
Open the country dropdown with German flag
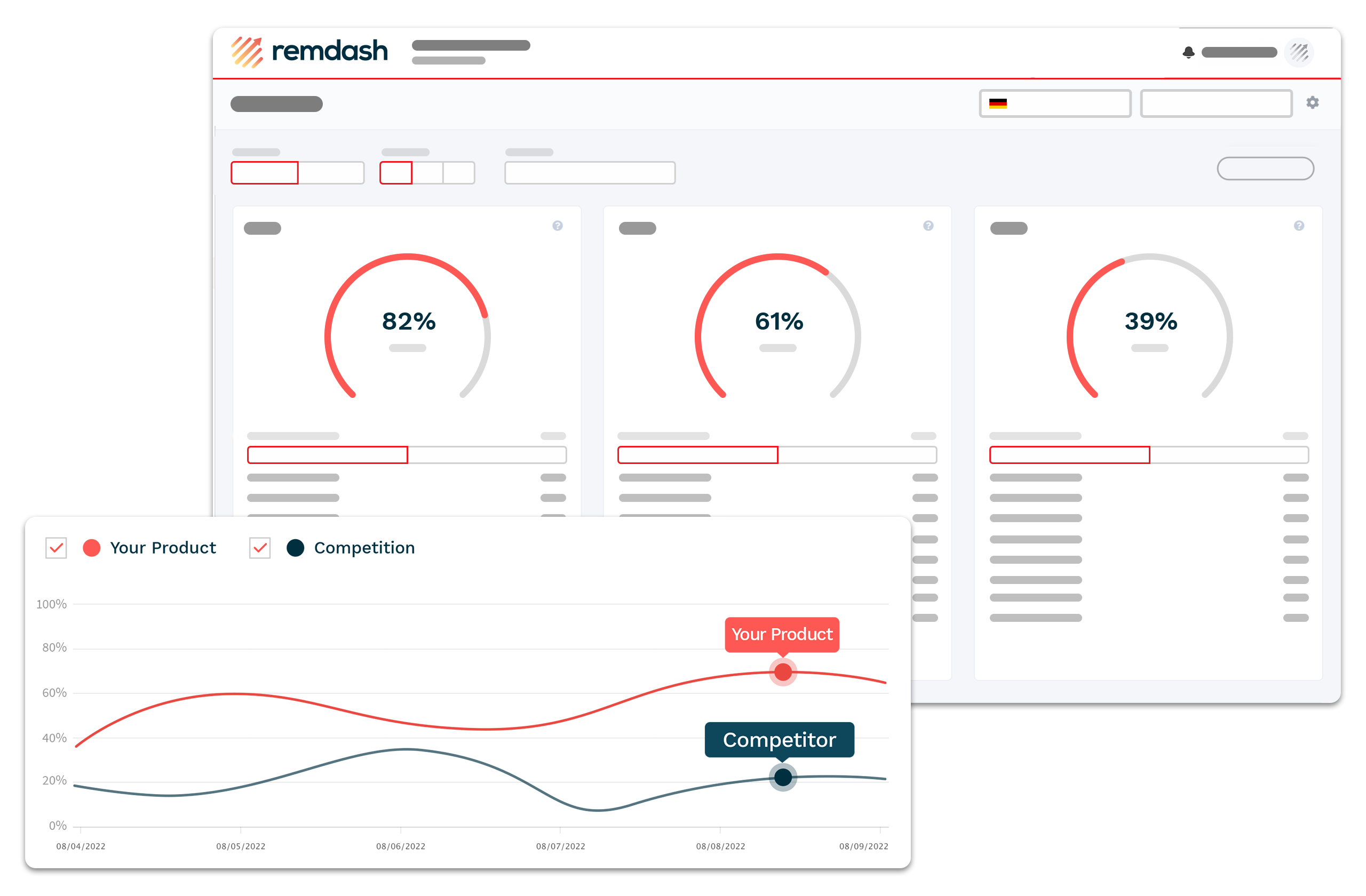1055,103
